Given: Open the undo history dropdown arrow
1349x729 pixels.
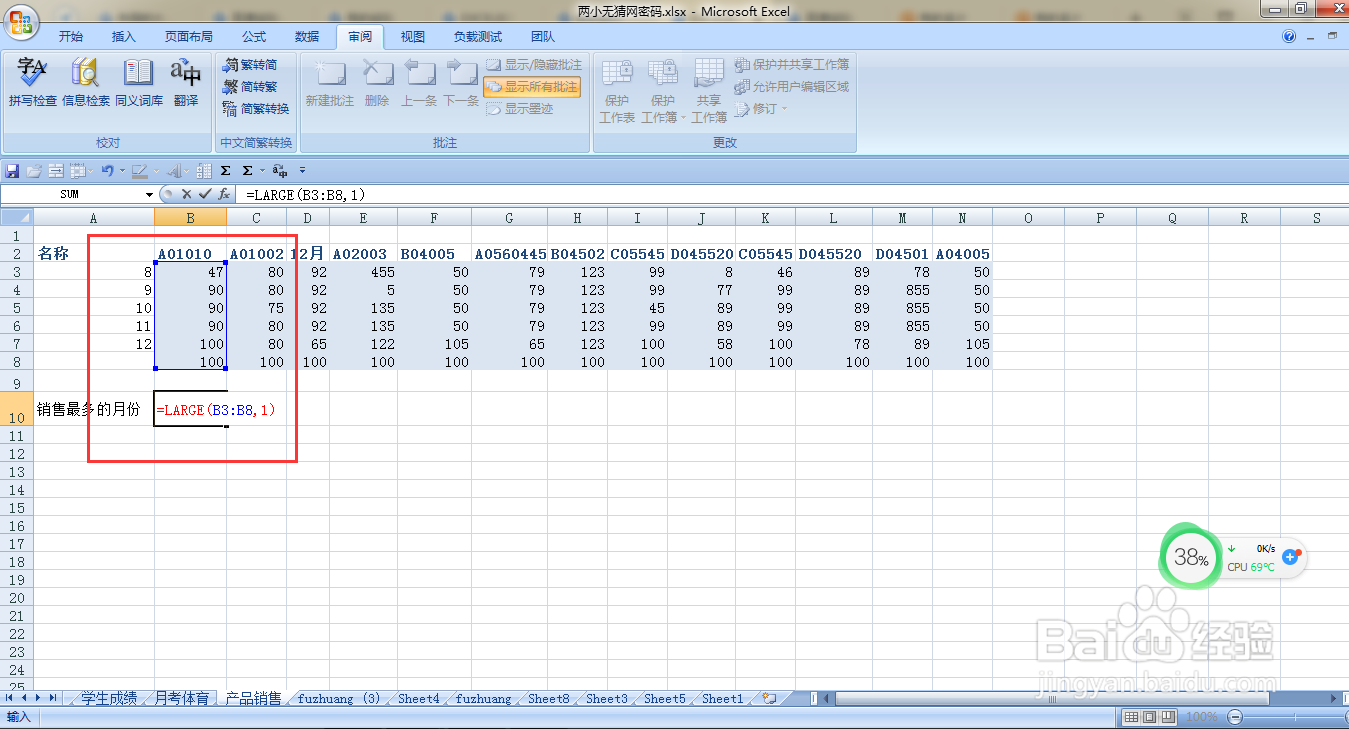Looking at the screenshot, I should click(x=122, y=171).
